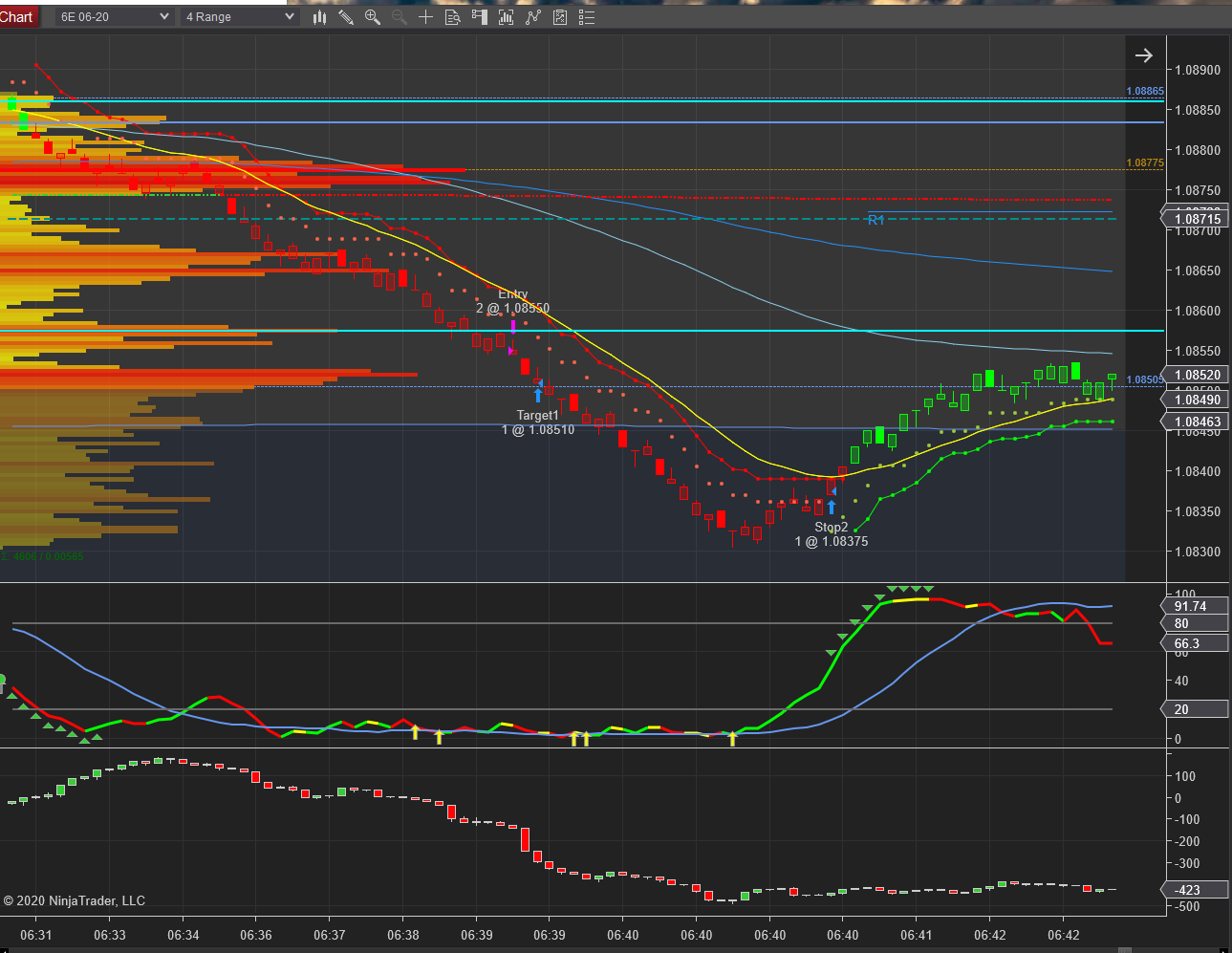
Task: Open the data box icon
Action: (453, 17)
